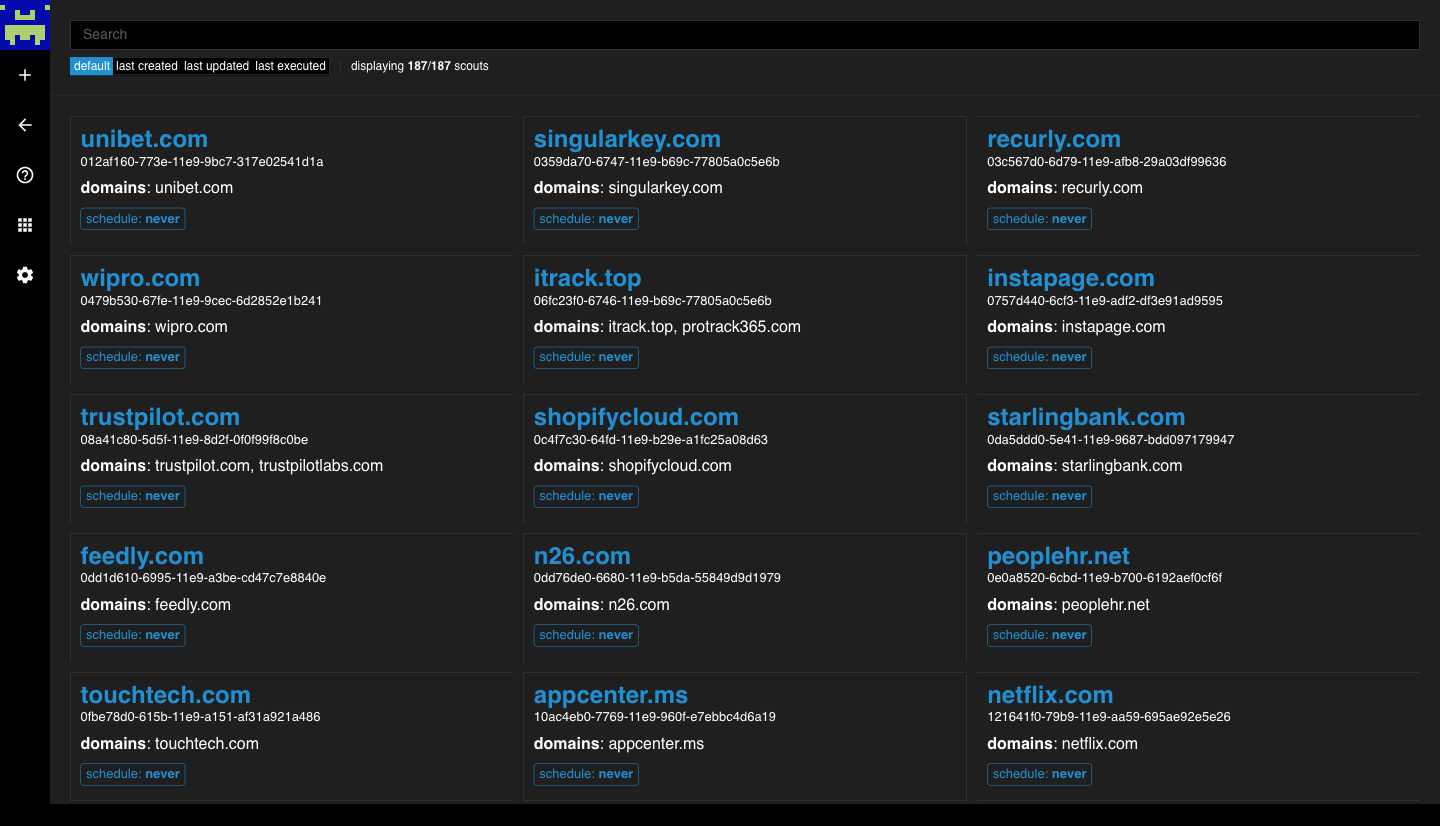Click the plus icon to add scout
Image resolution: width=1440 pixels, height=826 pixels.
[x=25, y=75]
